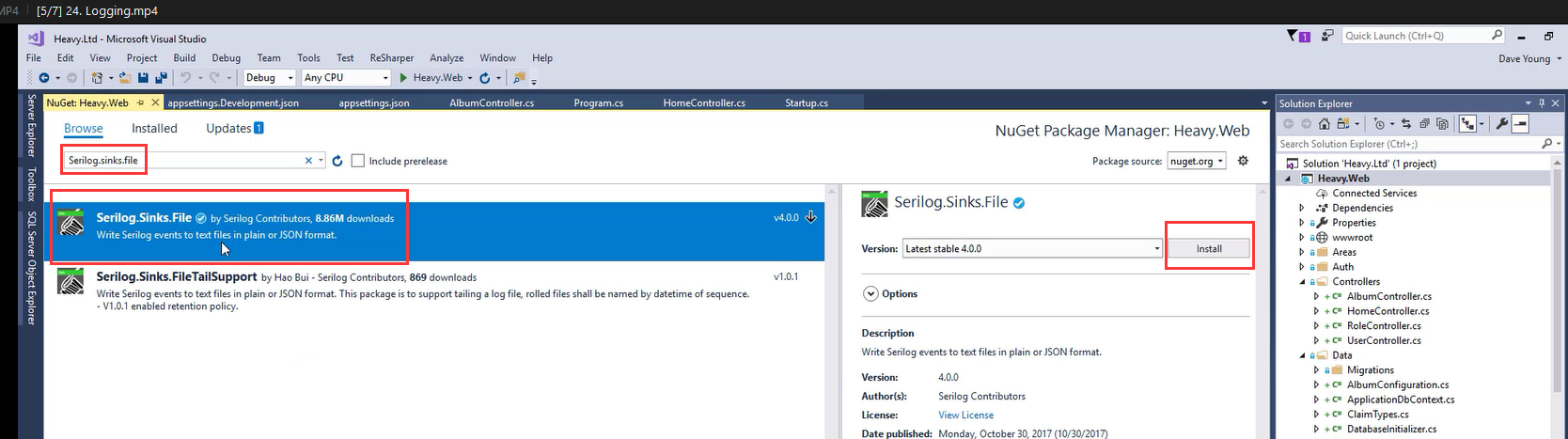Open the Build menu
The height and width of the screenshot is (439, 1568).
[x=184, y=58]
